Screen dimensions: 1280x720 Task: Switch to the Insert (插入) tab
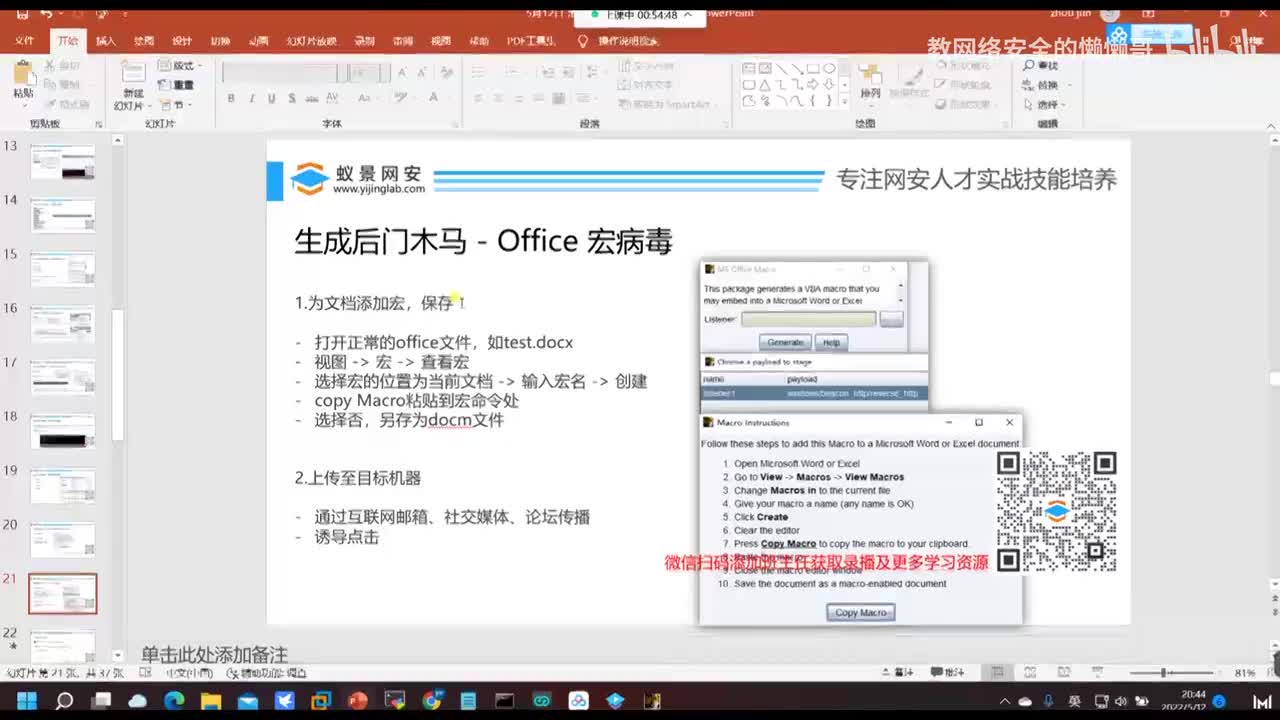tap(106, 41)
